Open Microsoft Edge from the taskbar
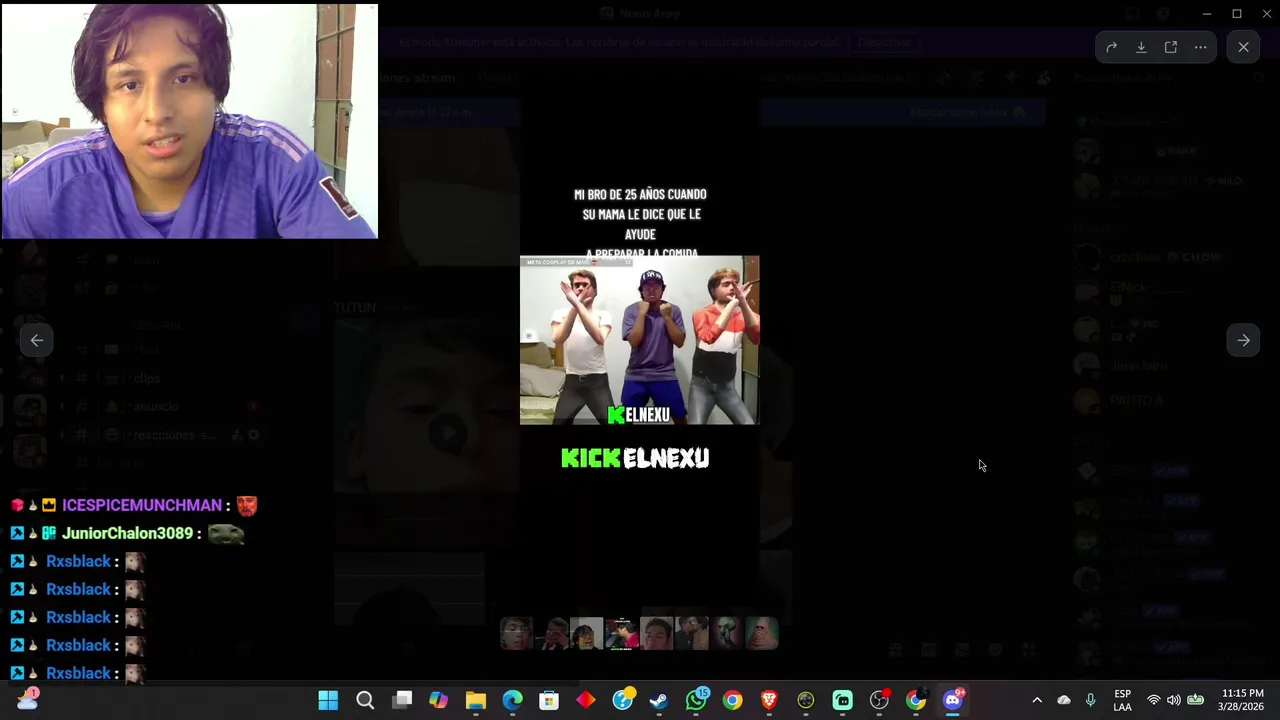This screenshot has height=720, width=1280. pyautogui.click(x=512, y=700)
